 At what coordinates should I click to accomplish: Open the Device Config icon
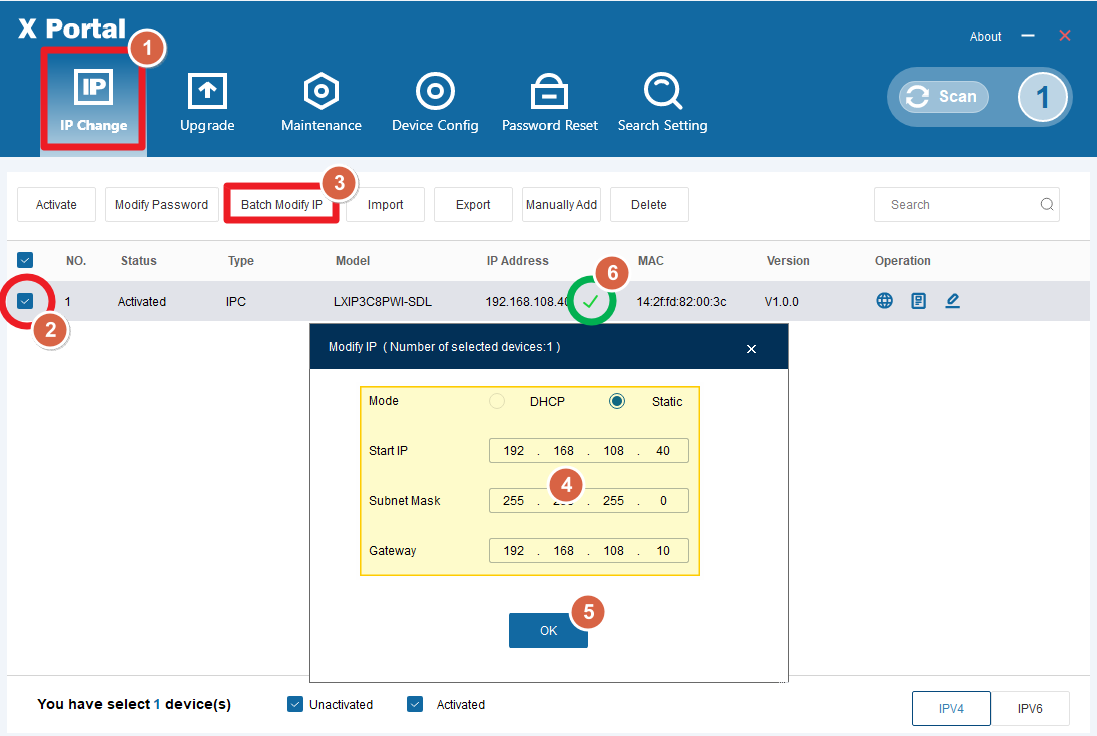(x=435, y=92)
